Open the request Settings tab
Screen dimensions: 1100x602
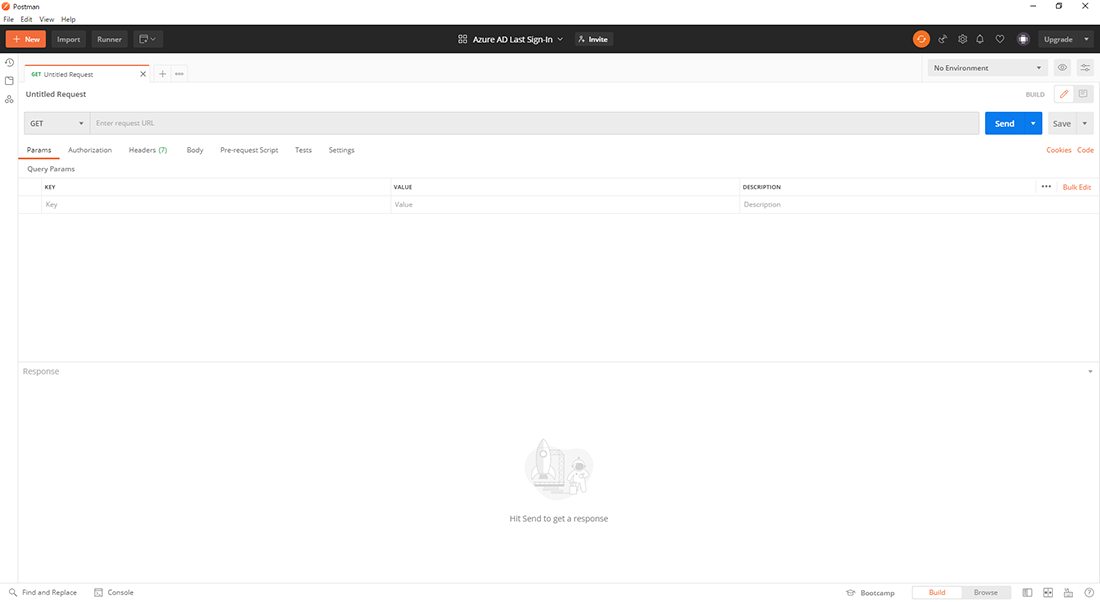[342, 150]
